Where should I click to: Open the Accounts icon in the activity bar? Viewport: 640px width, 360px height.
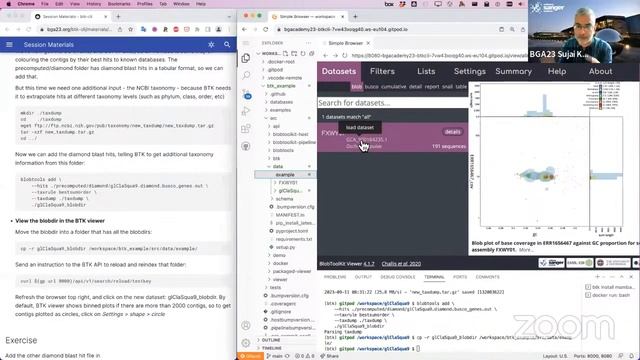click(x=246, y=326)
